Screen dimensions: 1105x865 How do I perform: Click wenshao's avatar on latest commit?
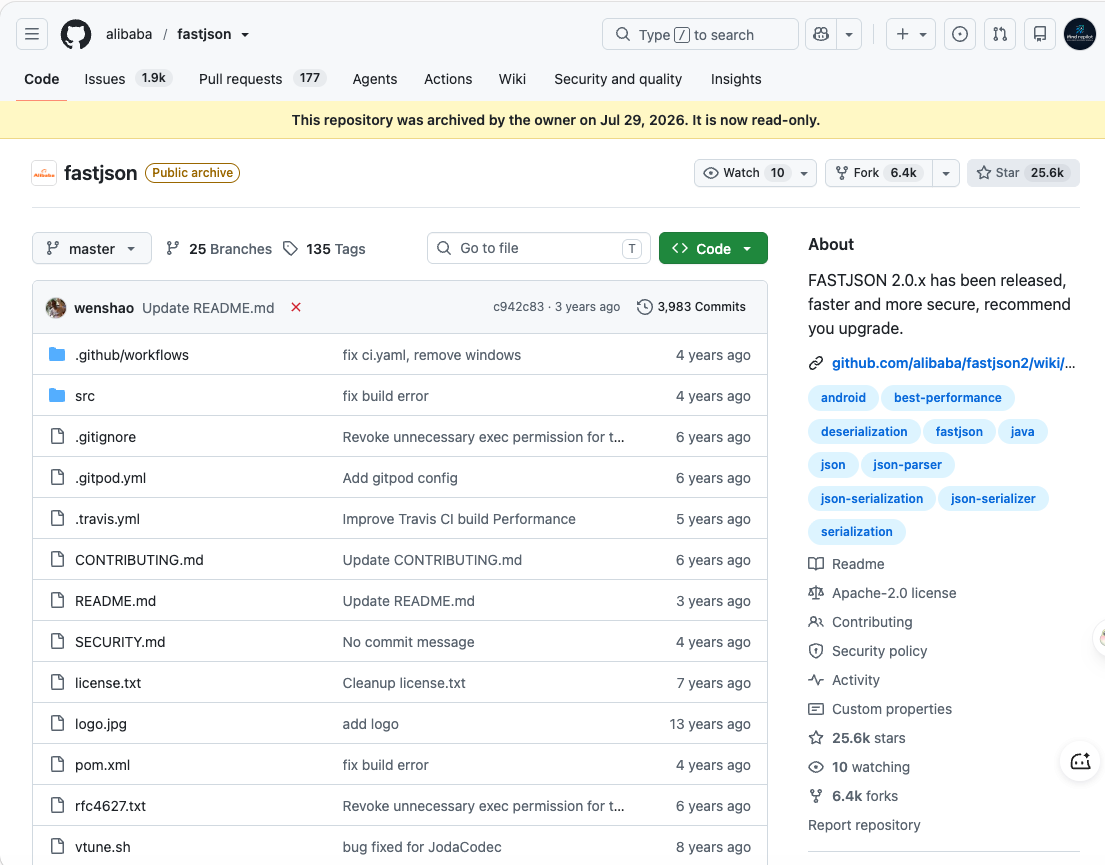point(56,307)
